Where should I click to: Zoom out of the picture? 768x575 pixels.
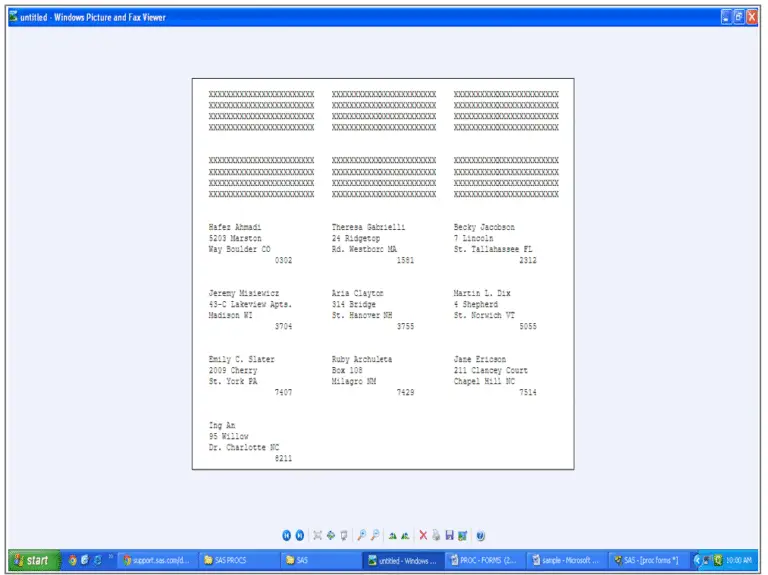pos(375,536)
